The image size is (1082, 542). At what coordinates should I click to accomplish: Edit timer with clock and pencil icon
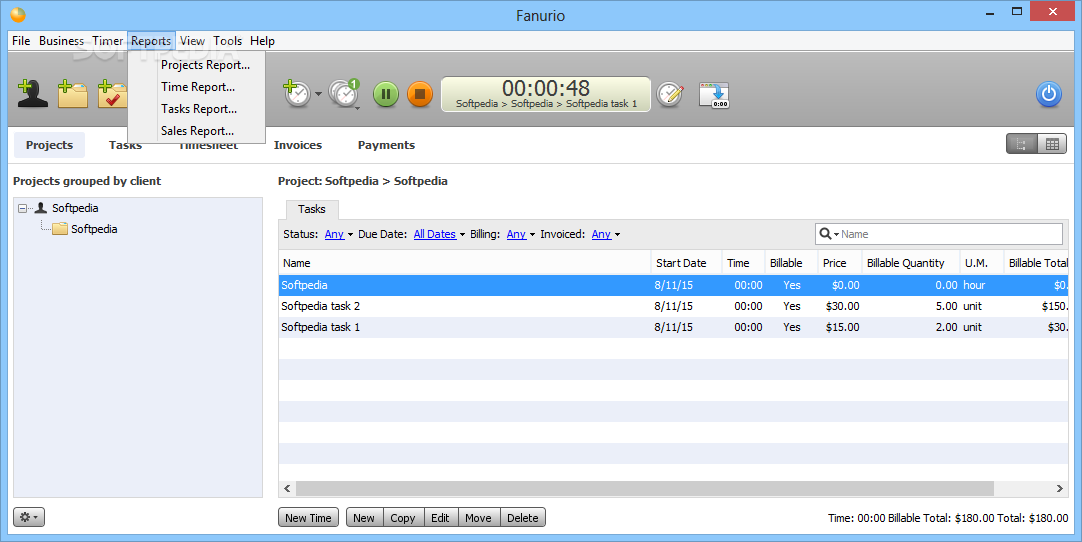(x=669, y=94)
